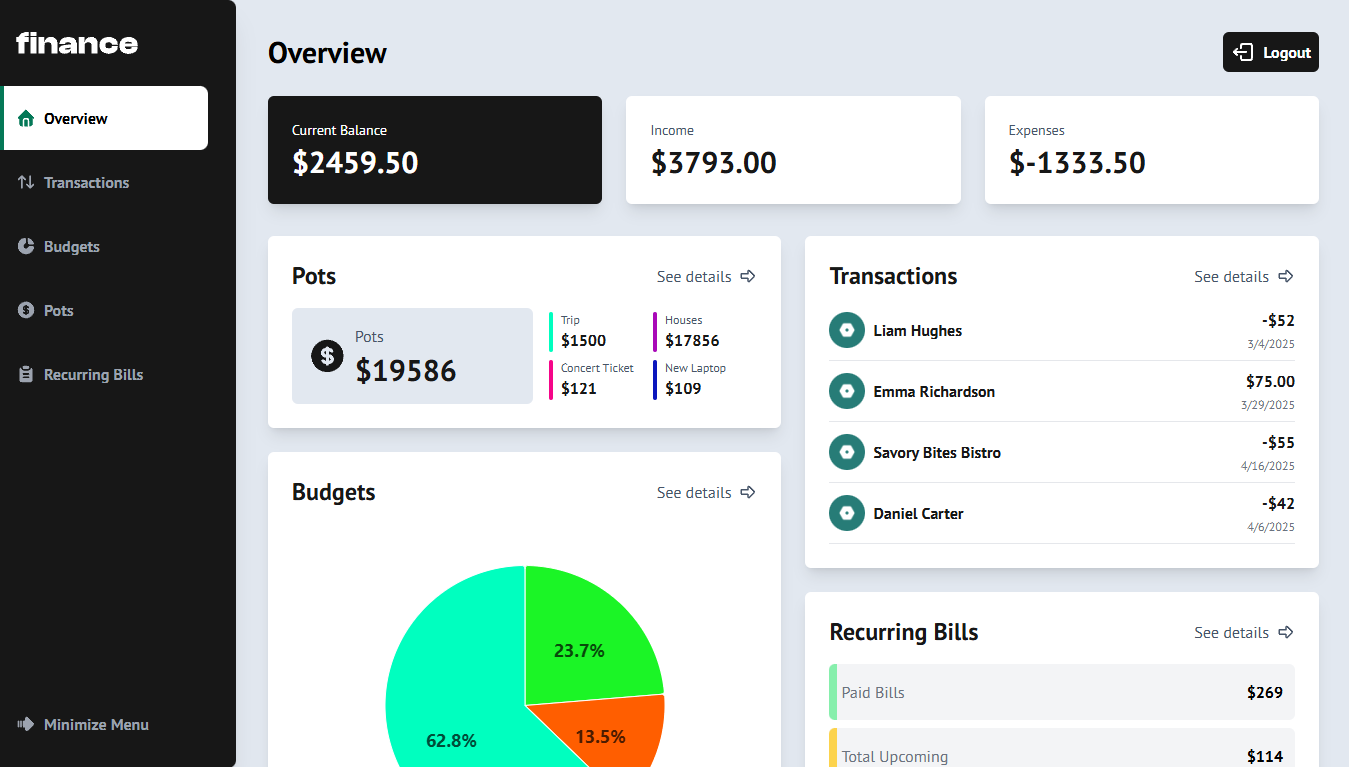1349x767 pixels.
Task: Open See details link for Budgets
Action: point(706,492)
